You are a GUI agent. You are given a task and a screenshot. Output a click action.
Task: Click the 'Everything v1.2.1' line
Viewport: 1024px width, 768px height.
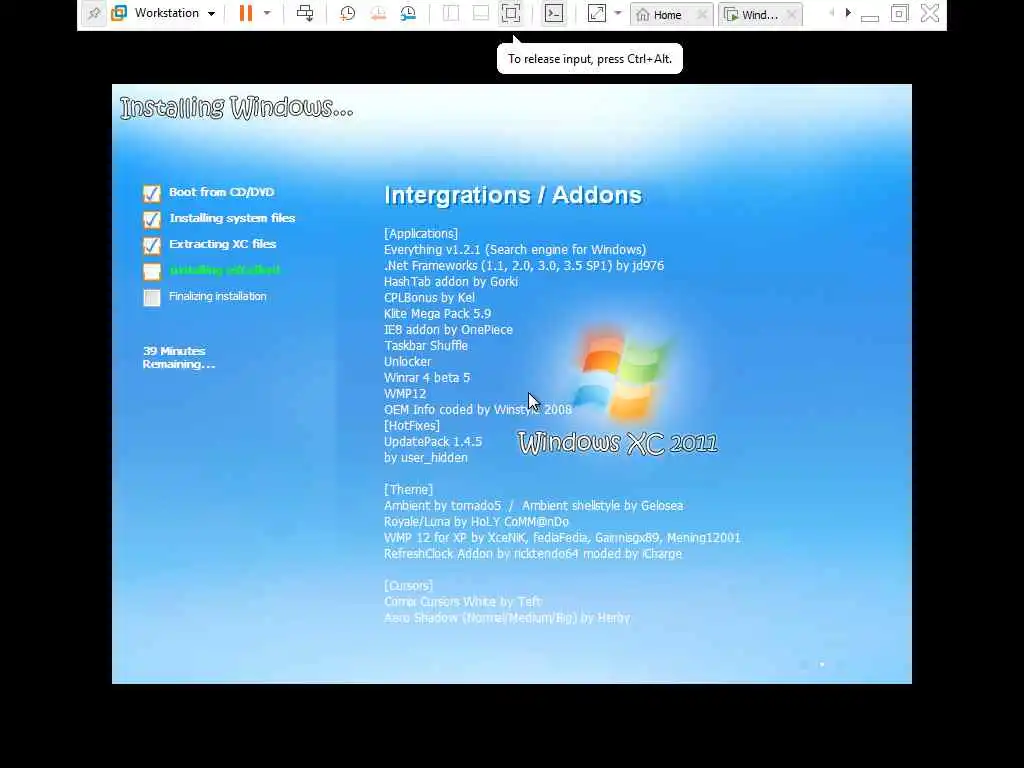515,249
